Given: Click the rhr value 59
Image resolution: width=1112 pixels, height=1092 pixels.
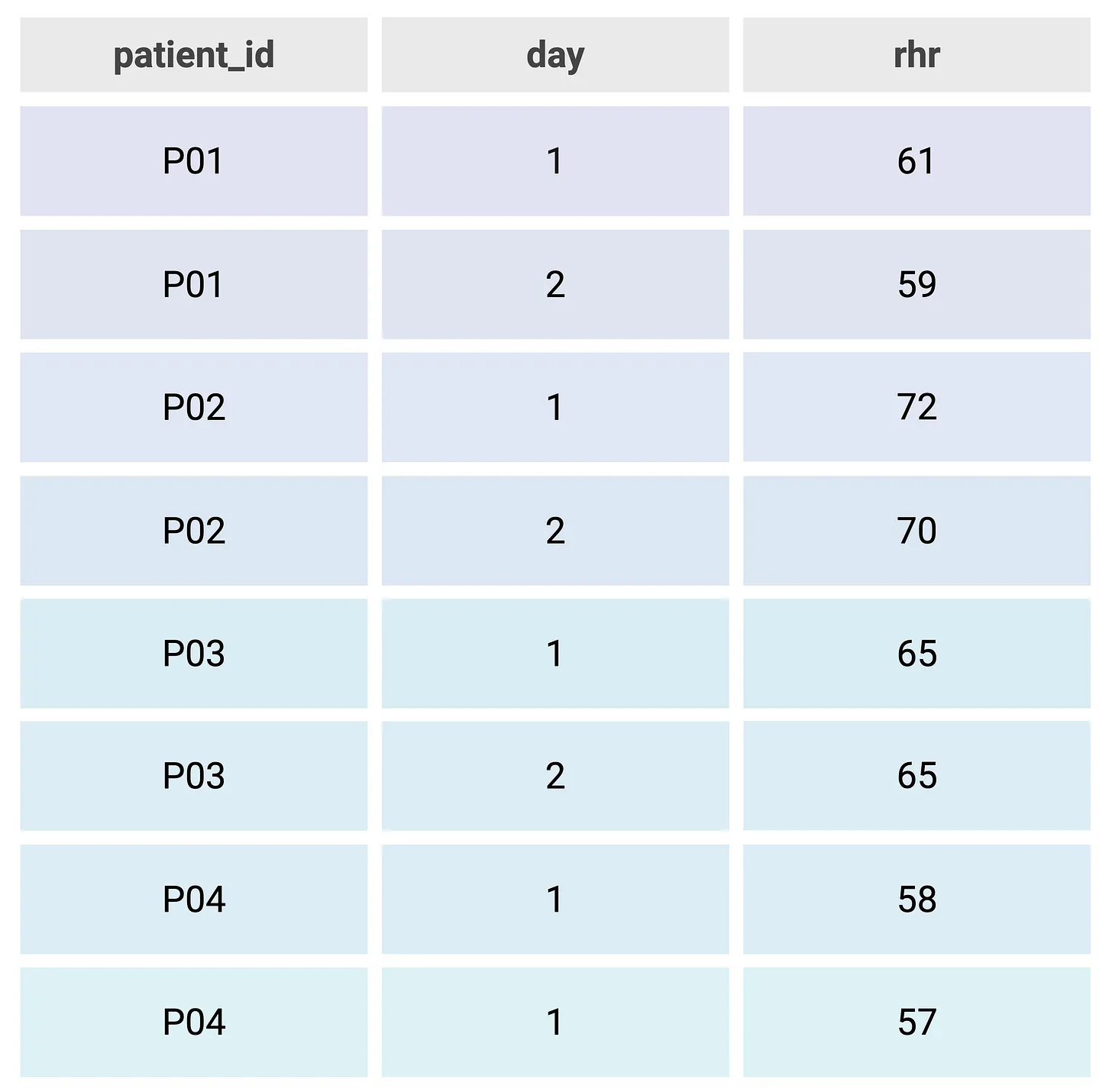Looking at the screenshot, I should pos(916,284).
